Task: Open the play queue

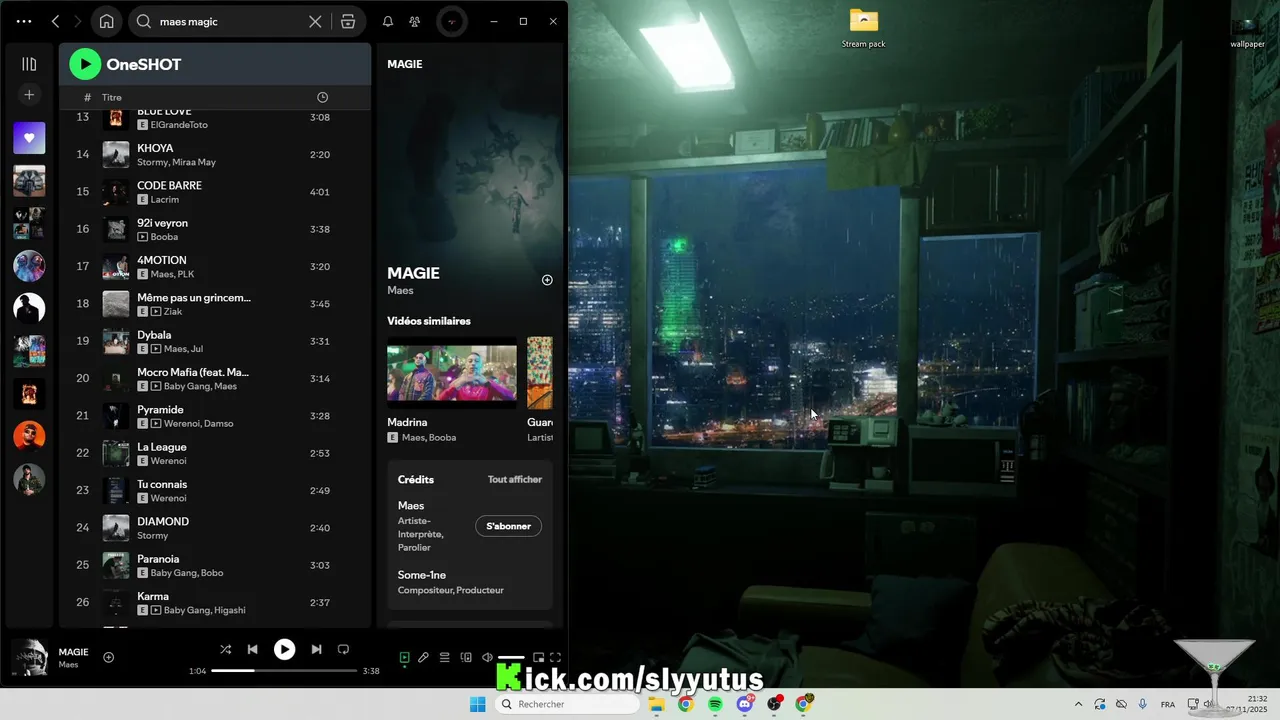Action: point(445,657)
